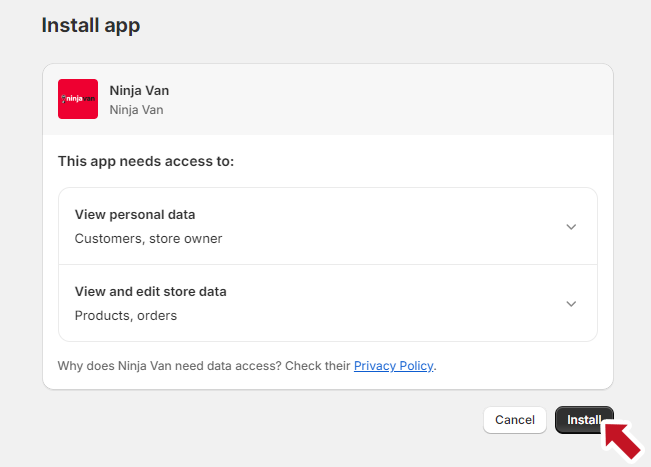
Task: Click the red arrow pointer graphic
Action: point(621,438)
